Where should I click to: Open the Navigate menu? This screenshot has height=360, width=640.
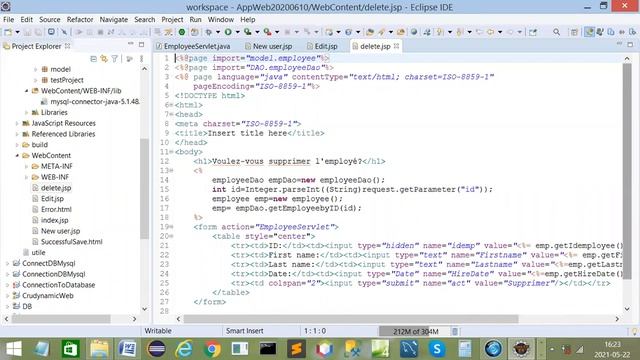[113, 20]
